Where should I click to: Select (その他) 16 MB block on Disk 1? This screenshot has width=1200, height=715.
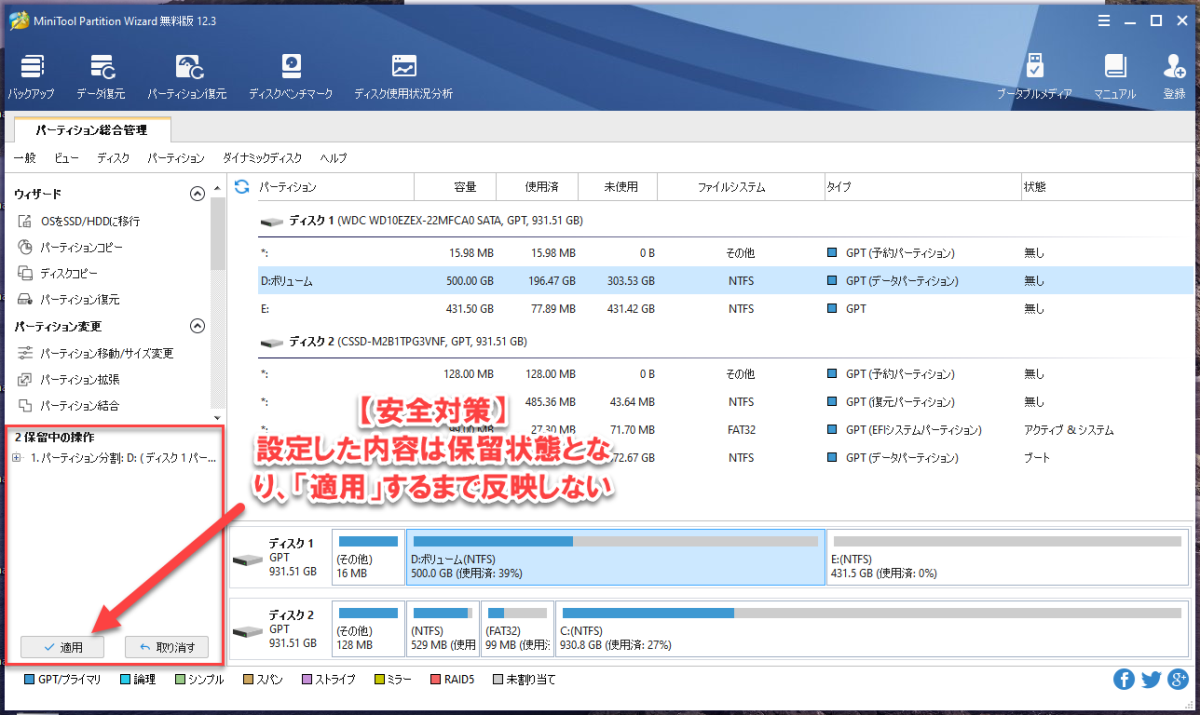click(x=368, y=558)
